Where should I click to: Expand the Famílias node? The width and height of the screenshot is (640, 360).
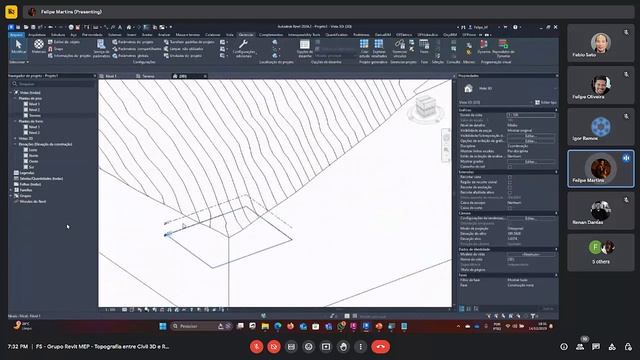click(11, 190)
